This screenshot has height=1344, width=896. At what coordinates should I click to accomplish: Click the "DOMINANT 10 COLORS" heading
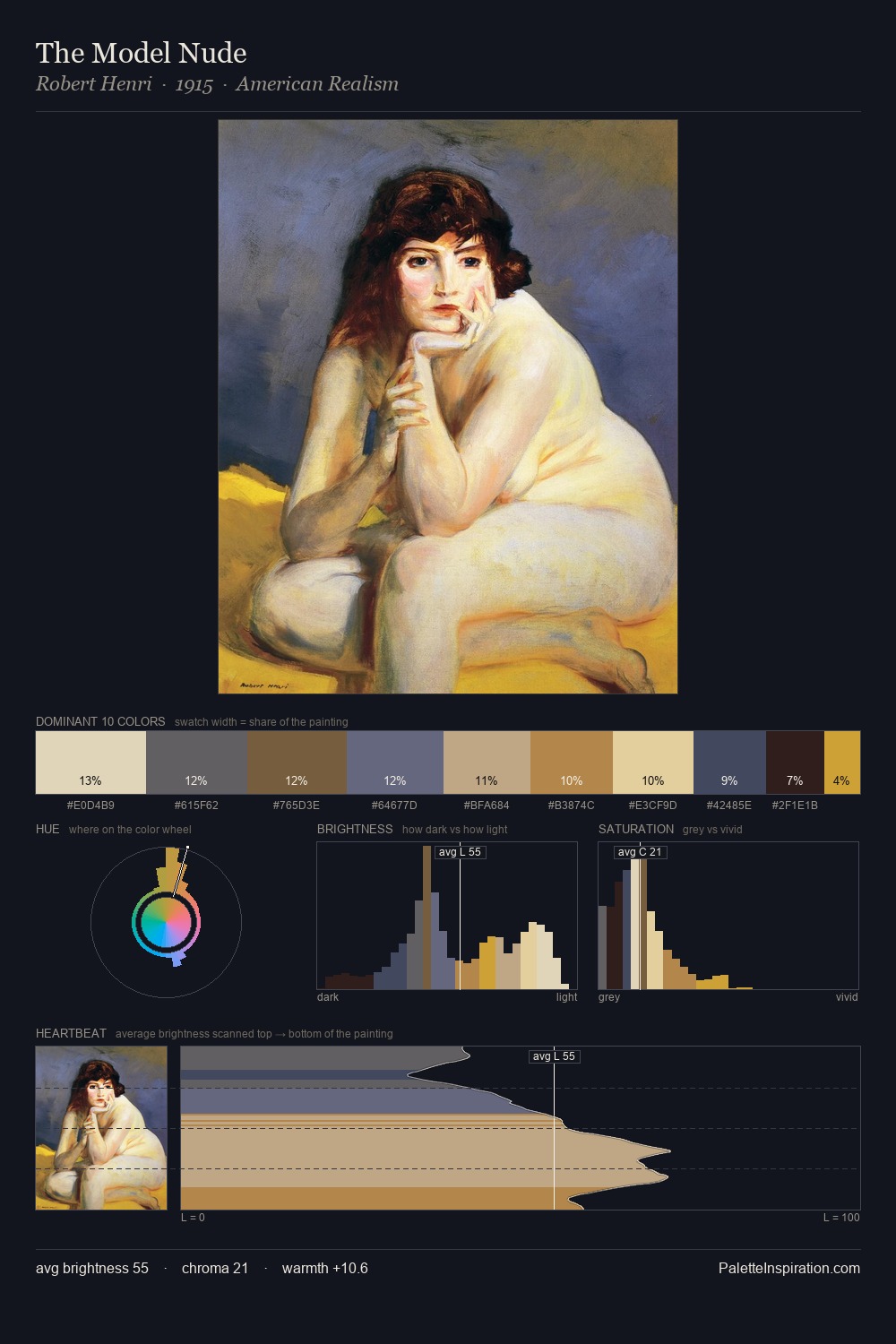tap(100, 721)
